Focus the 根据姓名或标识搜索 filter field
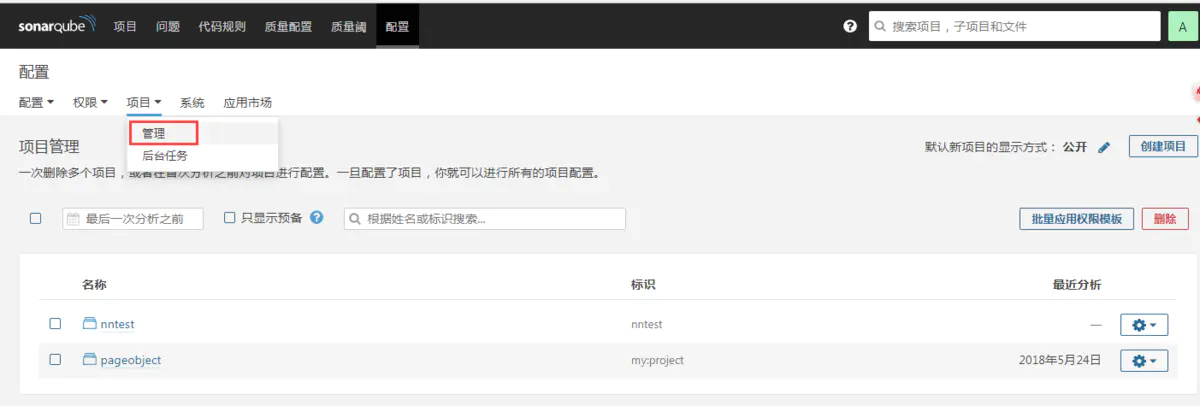The image size is (1200, 406). tap(485, 219)
